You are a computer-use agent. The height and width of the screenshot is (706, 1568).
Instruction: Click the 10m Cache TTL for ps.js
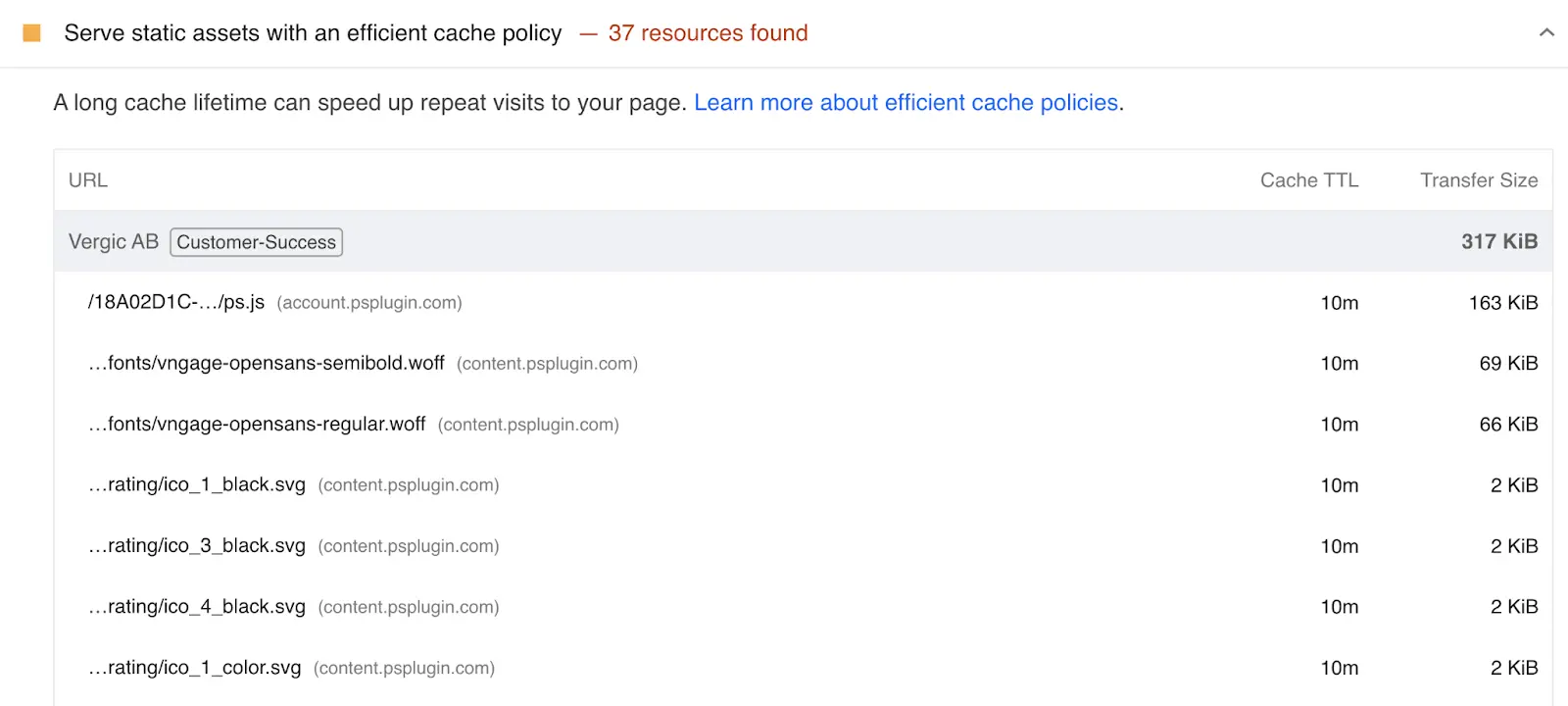pyautogui.click(x=1340, y=303)
